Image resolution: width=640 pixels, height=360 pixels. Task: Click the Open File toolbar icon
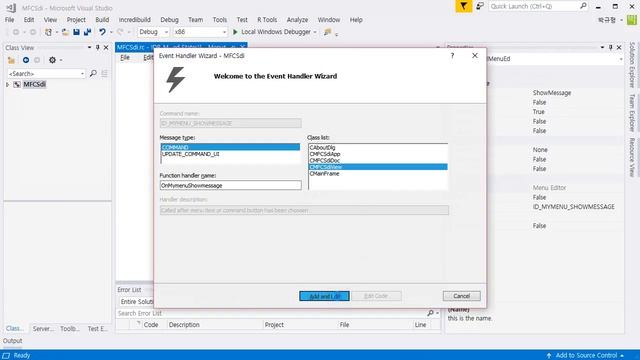[65, 32]
